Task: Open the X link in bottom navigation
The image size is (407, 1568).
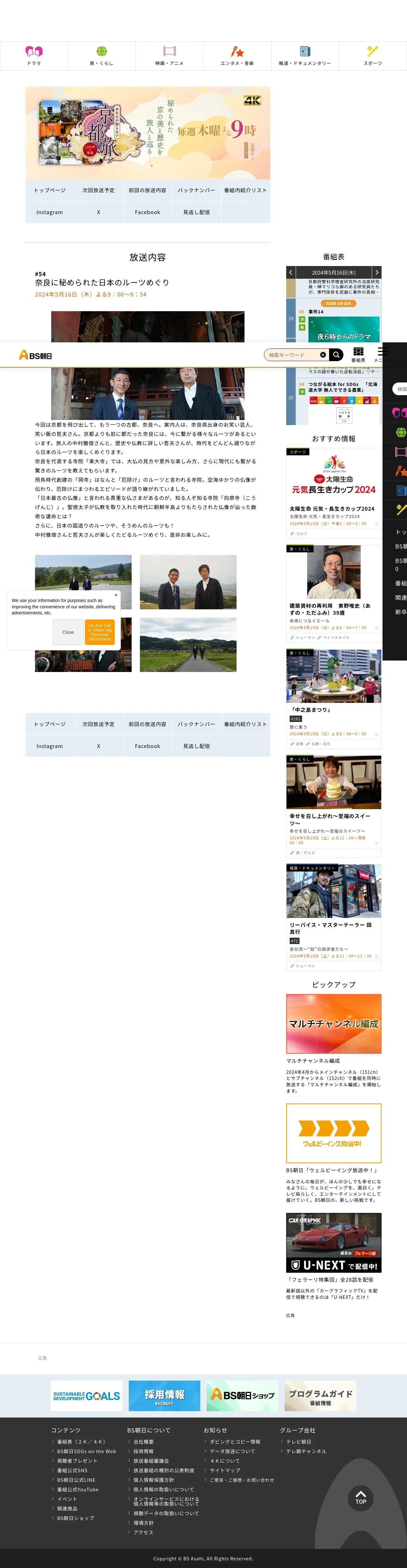Action: [x=99, y=746]
